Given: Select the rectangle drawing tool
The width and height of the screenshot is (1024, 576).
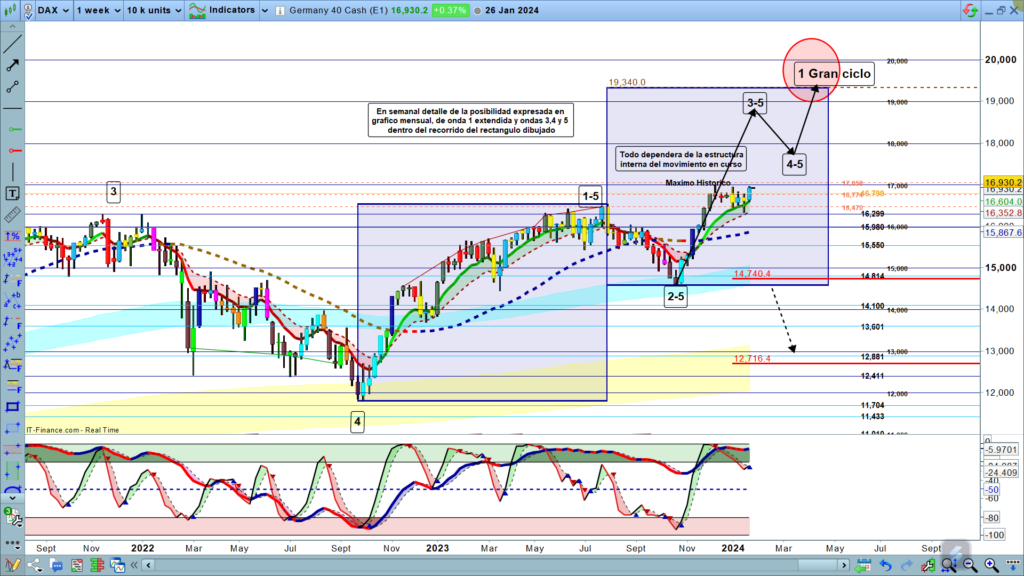Looking at the screenshot, I should tap(12, 407).
